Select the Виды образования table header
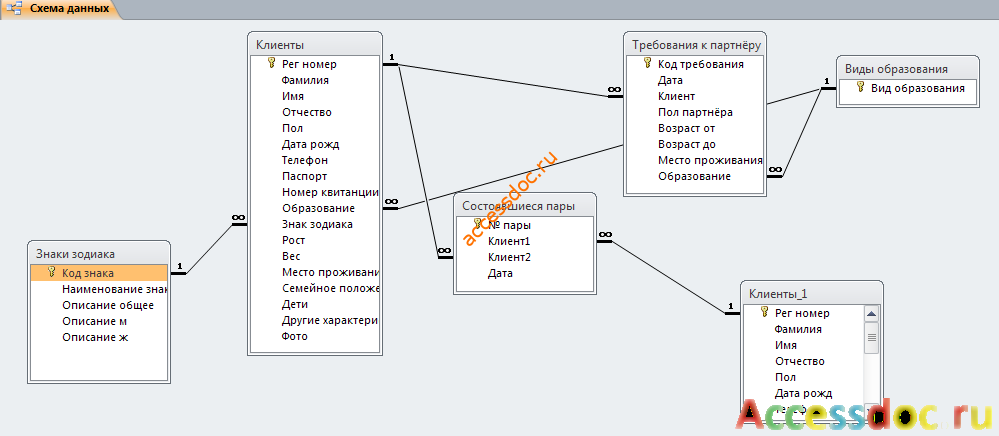This screenshot has width=999, height=436. click(908, 69)
